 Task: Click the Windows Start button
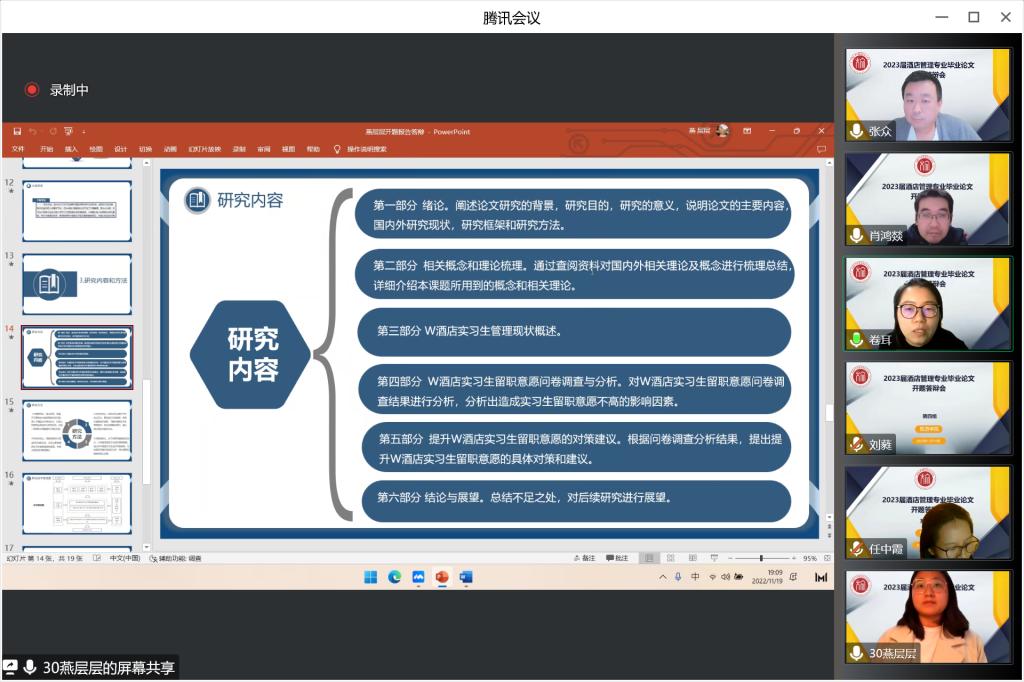click(371, 577)
